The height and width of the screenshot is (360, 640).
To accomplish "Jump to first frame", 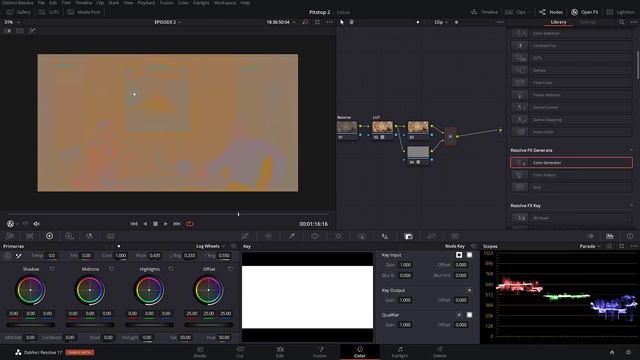I will (x=134, y=224).
